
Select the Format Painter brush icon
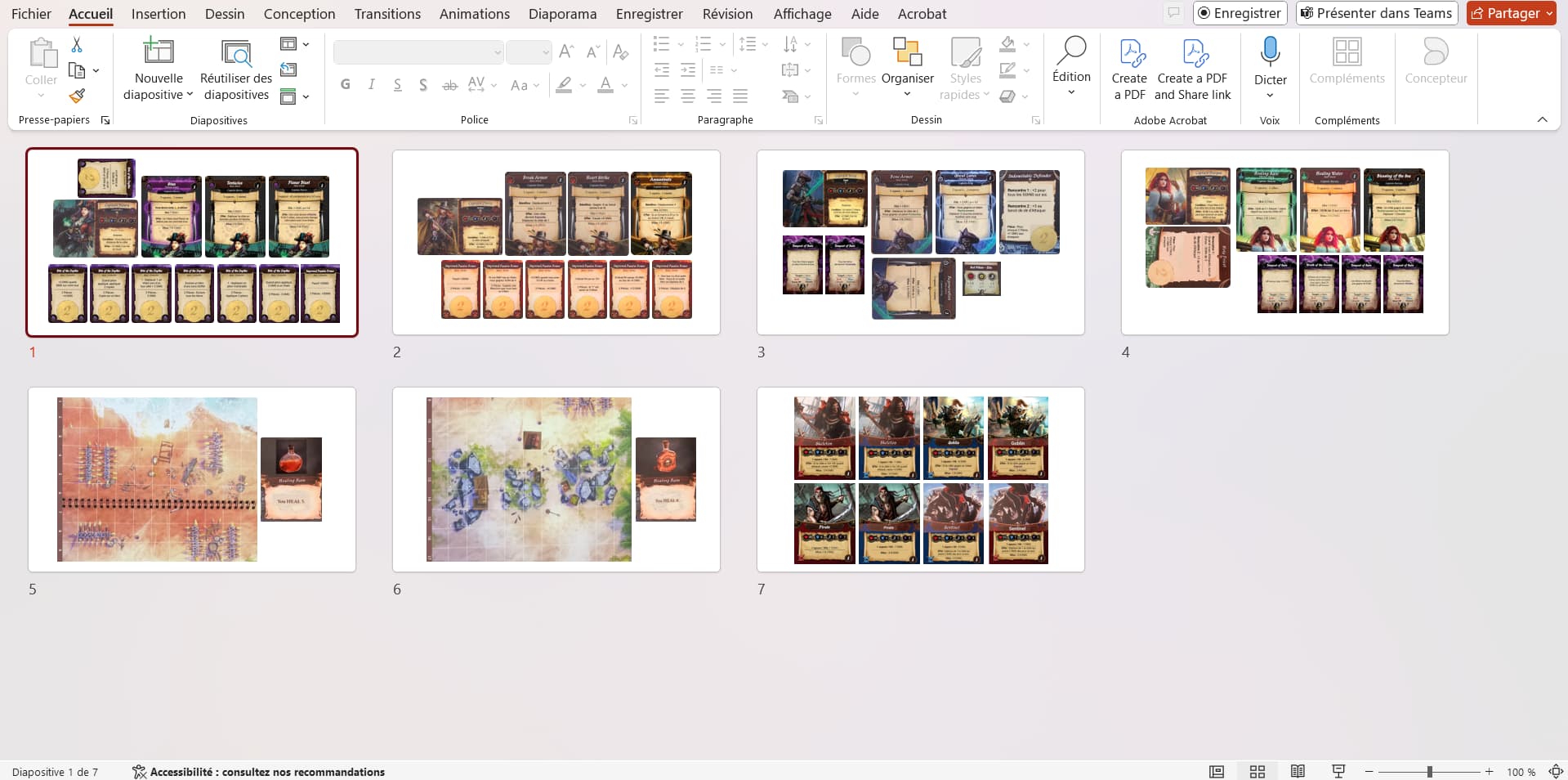click(x=77, y=96)
